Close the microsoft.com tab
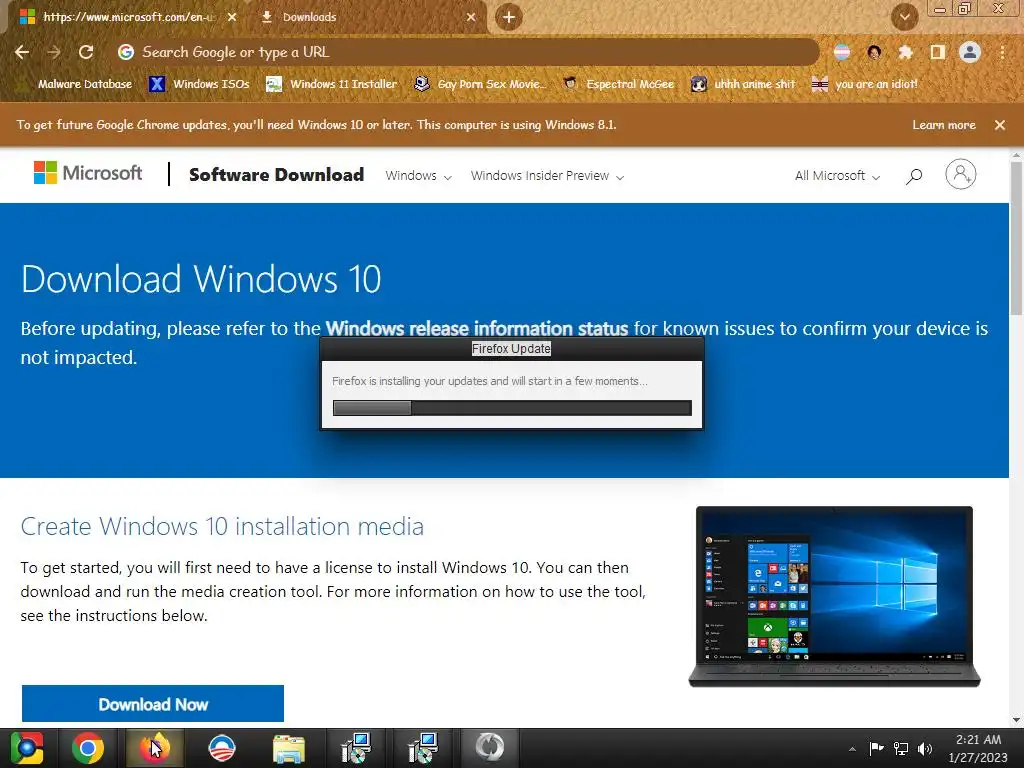The height and width of the screenshot is (768, 1024). 232,17
